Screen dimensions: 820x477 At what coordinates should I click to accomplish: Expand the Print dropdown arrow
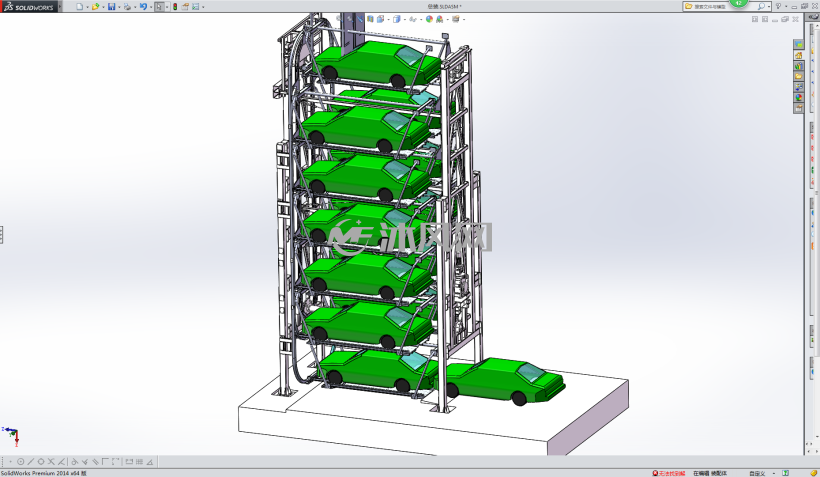(x=135, y=7)
